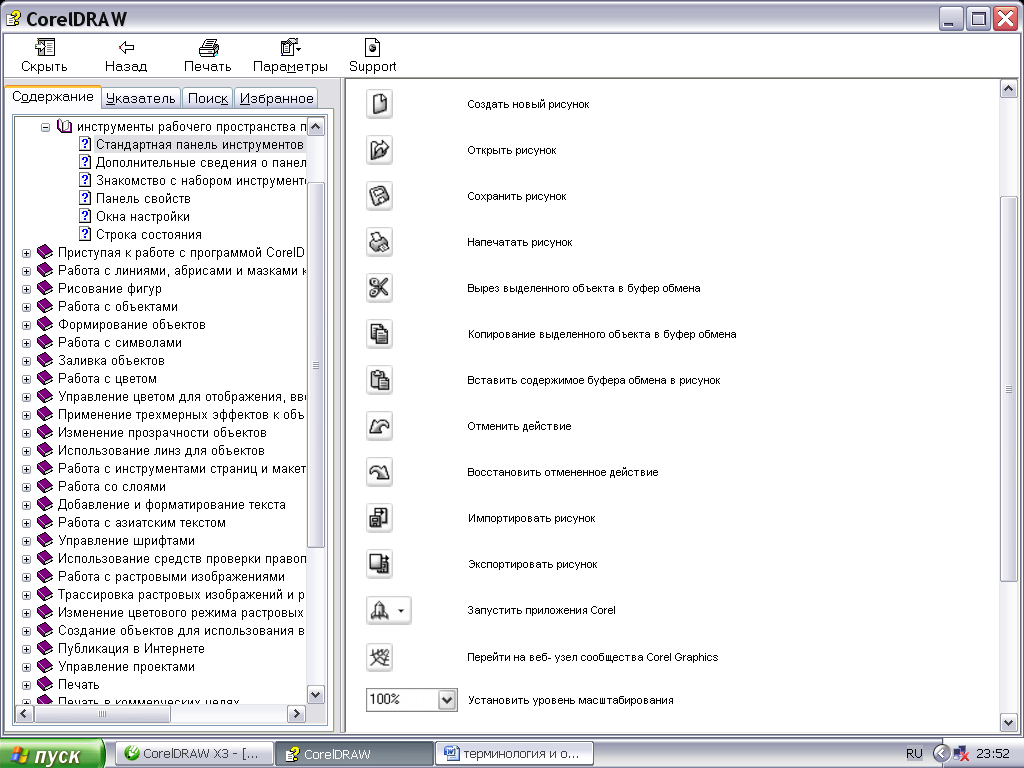1024x768 pixels.
Task: Expand 'Управление шрифтами' tree node
Action: 26,541
